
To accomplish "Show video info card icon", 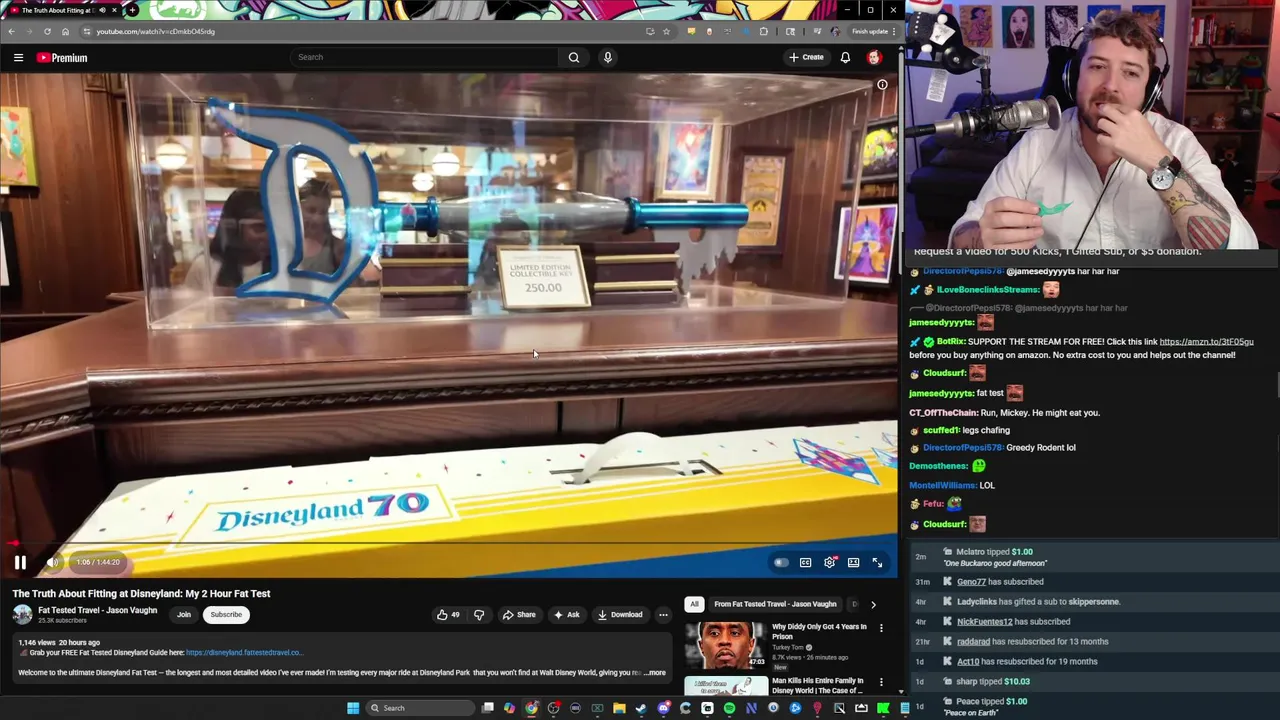I will pos(882,85).
